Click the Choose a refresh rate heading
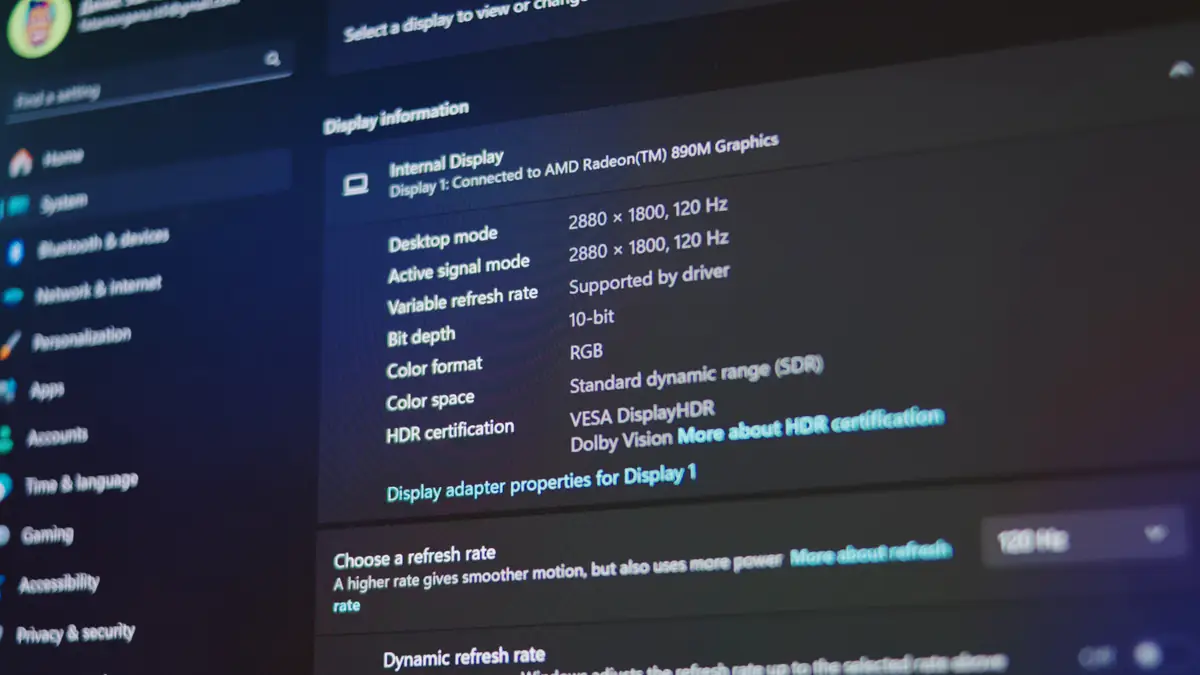The height and width of the screenshot is (675, 1200). pyautogui.click(x=414, y=557)
